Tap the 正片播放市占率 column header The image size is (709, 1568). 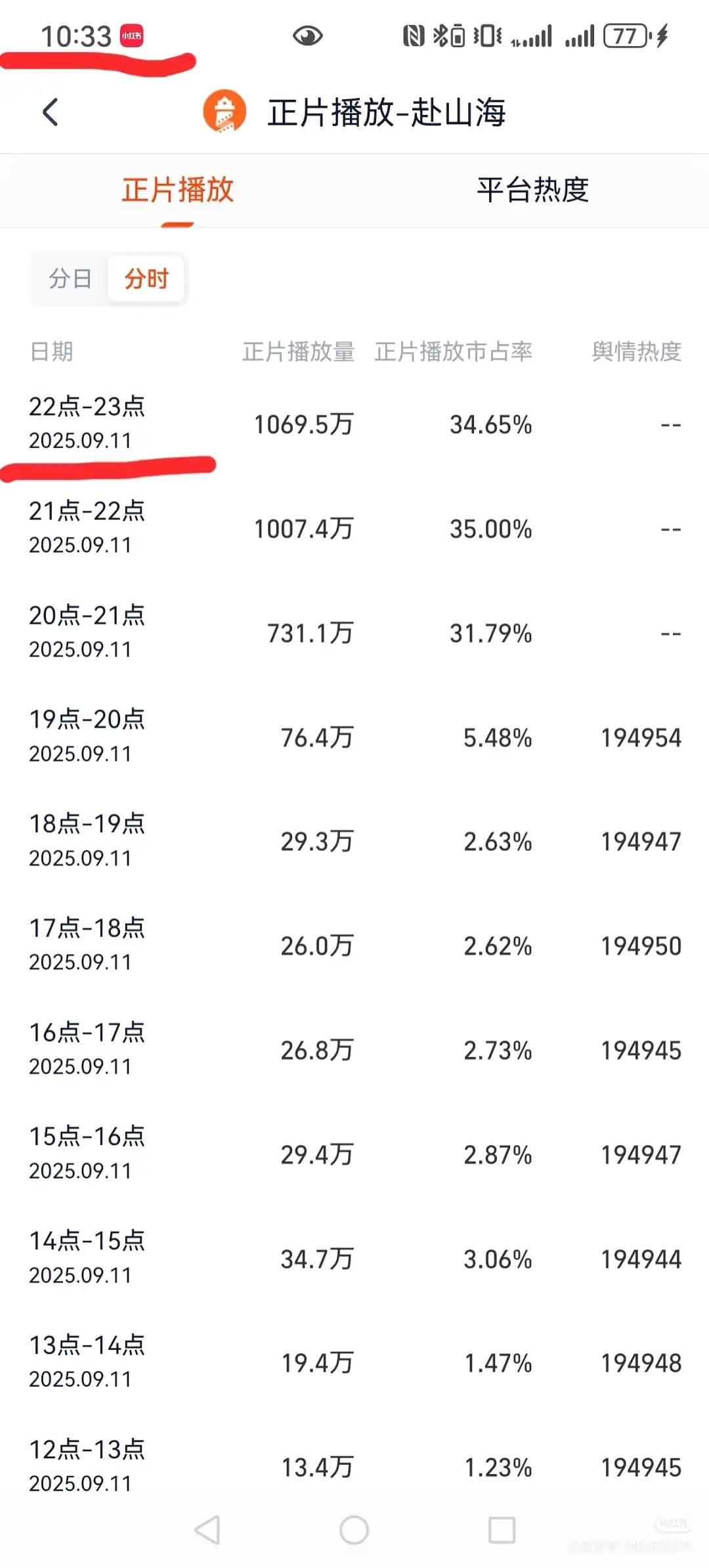pos(454,351)
